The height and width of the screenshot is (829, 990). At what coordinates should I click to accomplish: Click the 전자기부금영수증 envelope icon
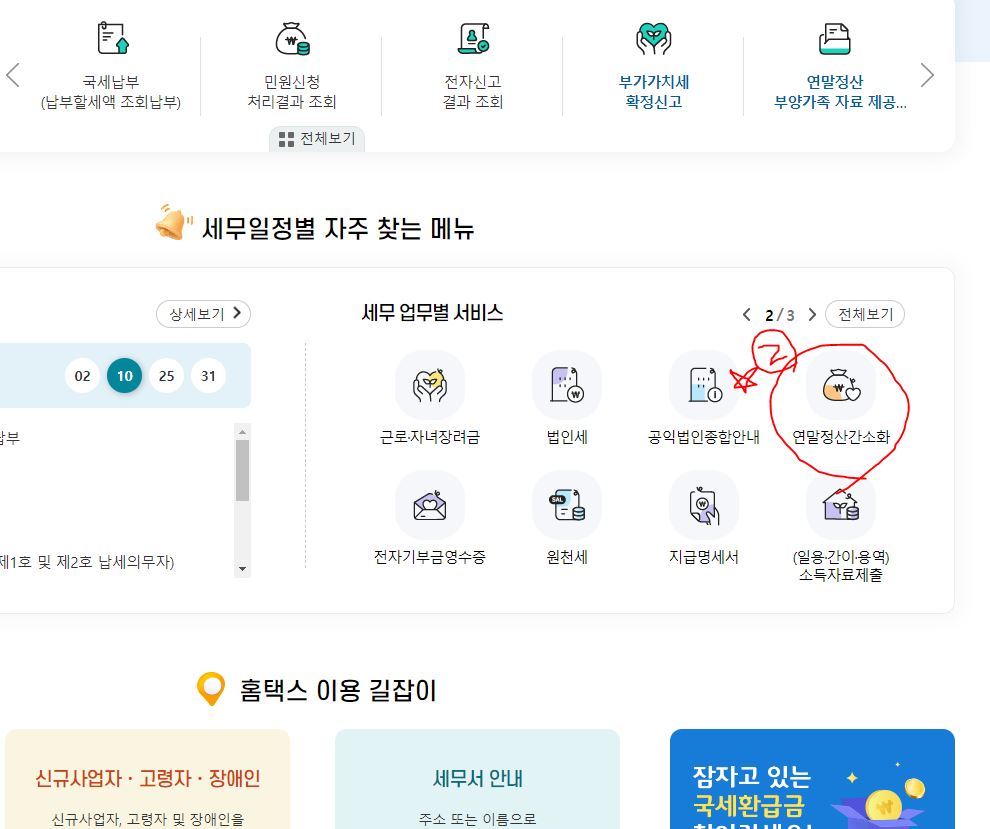click(430, 505)
